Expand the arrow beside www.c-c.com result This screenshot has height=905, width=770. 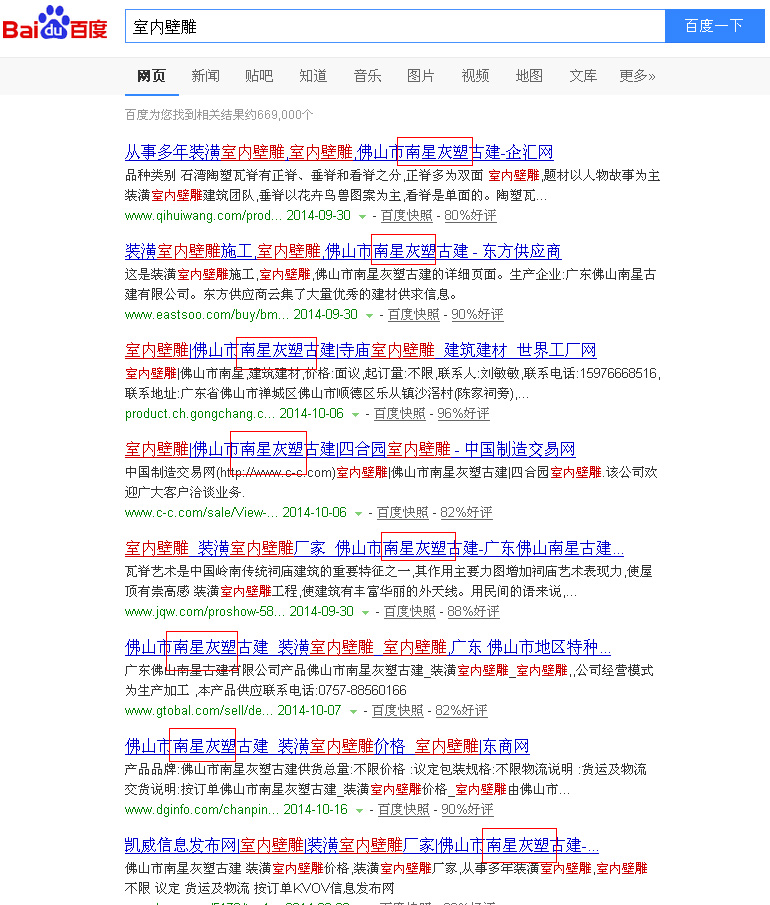358,514
